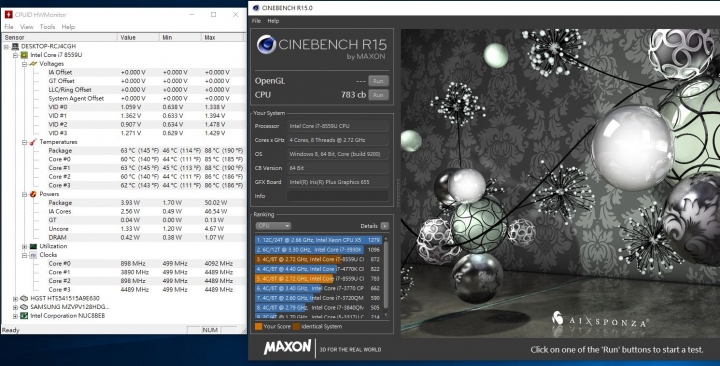Collapse the DESKTOP-RCJ4CGH tree node
Image resolution: width=720 pixels, height=366 pixels.
tap(6, 47)
